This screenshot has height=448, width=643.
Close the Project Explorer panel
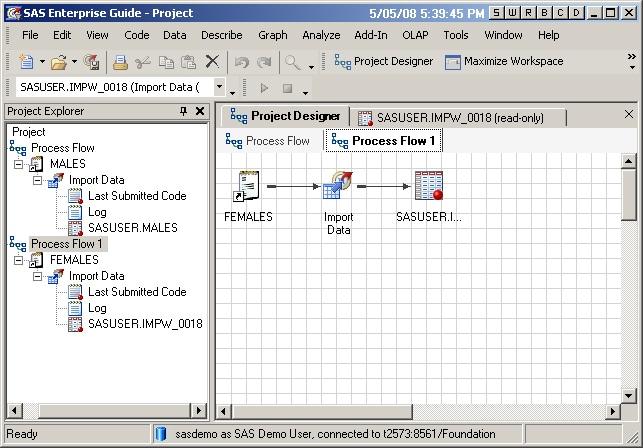200,111
